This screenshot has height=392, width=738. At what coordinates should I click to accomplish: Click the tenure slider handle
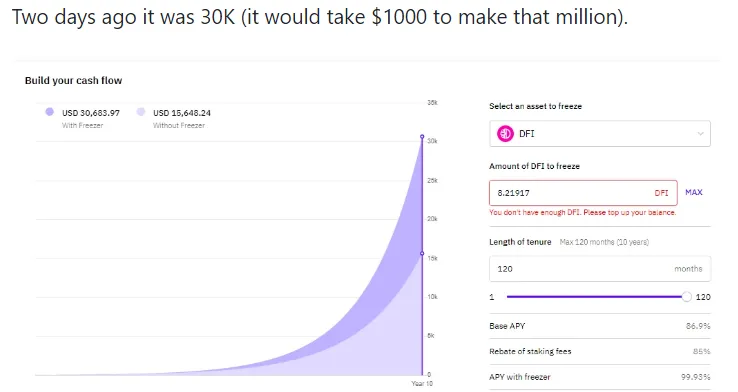click(687, 297)
